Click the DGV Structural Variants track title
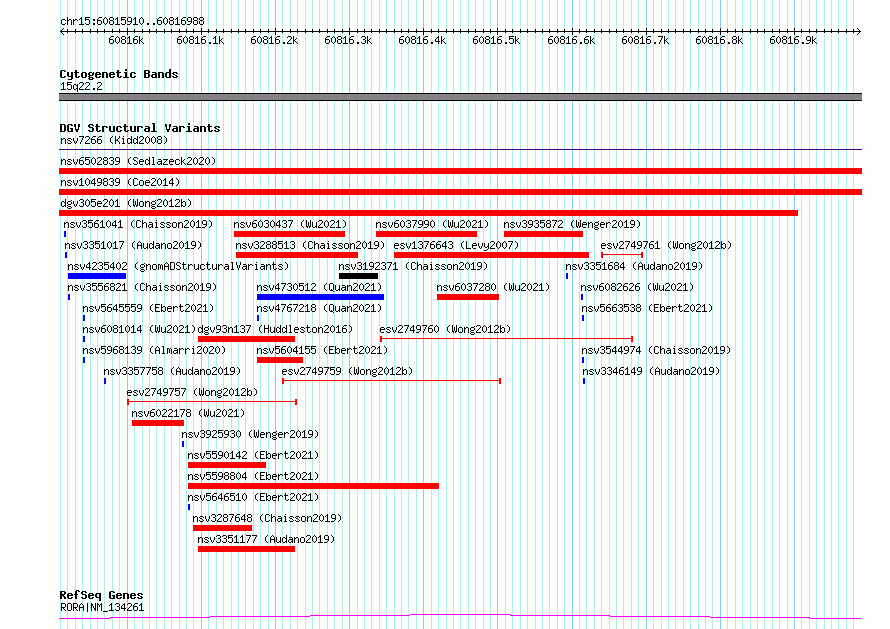 click(140, 128)
